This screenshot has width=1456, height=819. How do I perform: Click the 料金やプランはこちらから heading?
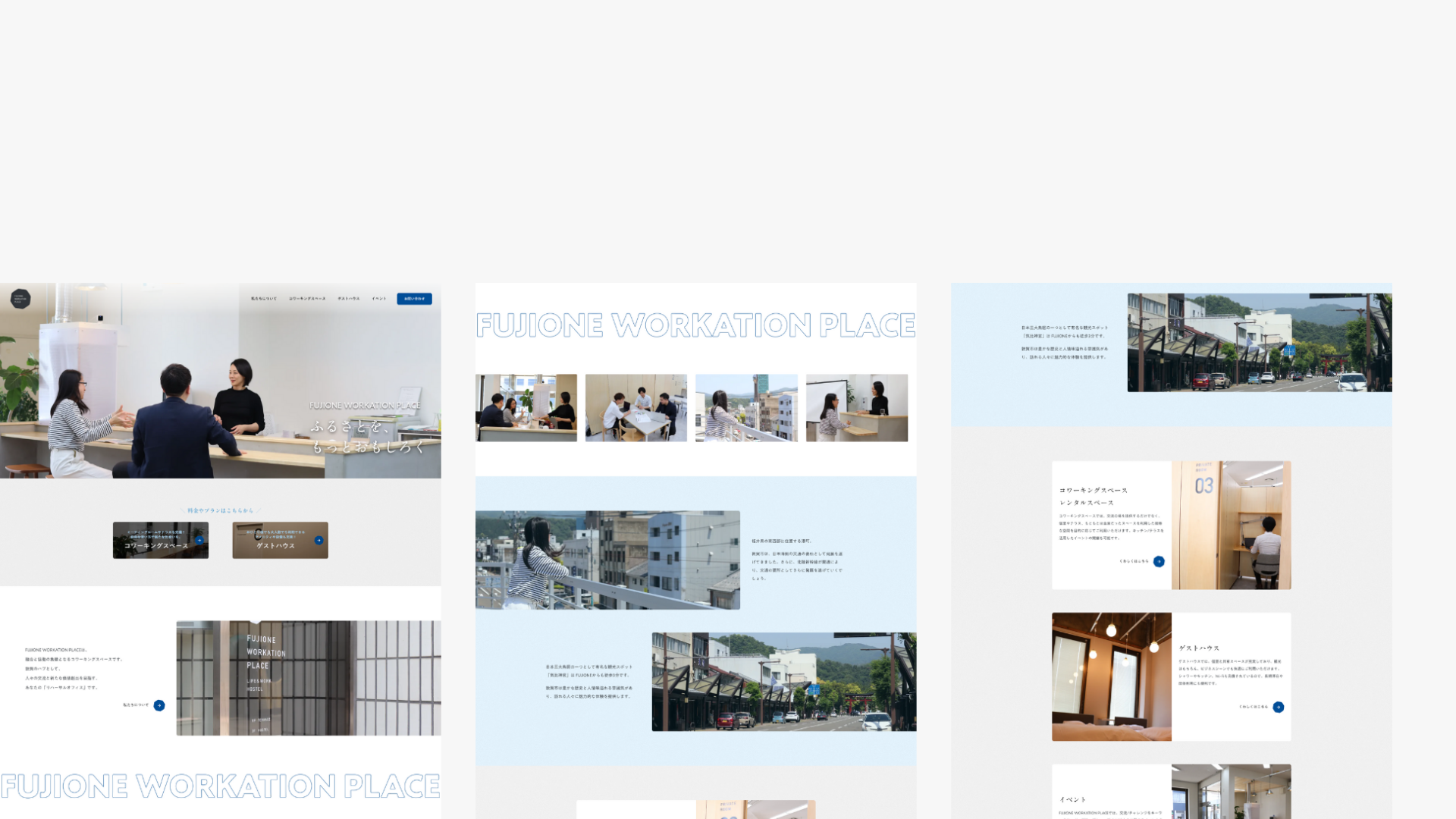pyautogui.click(x=221, y=510)
